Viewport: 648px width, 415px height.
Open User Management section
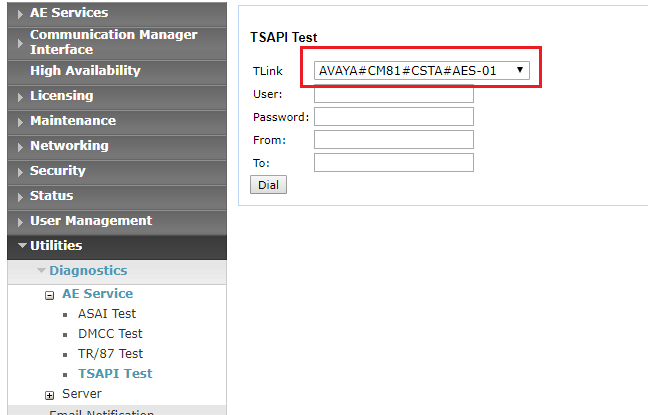(x=90, y=221)
